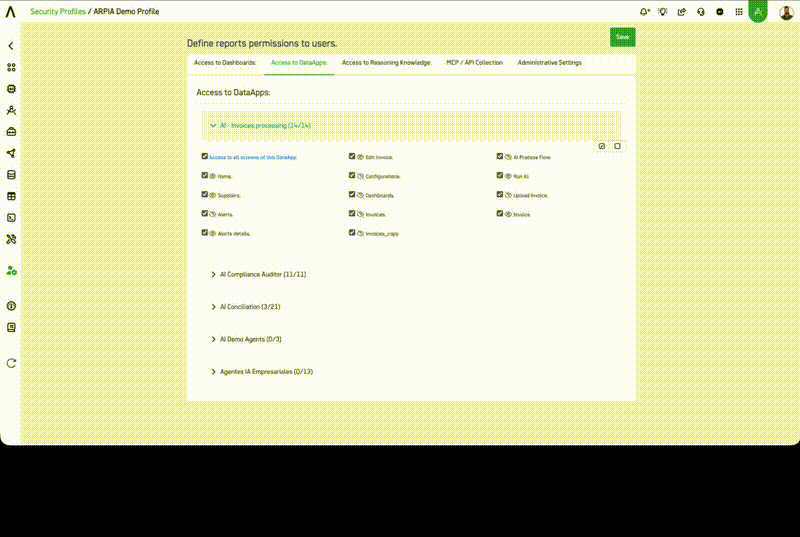Click the green Save button
Screen dimensions: 800x537
(x=622, y=37)
